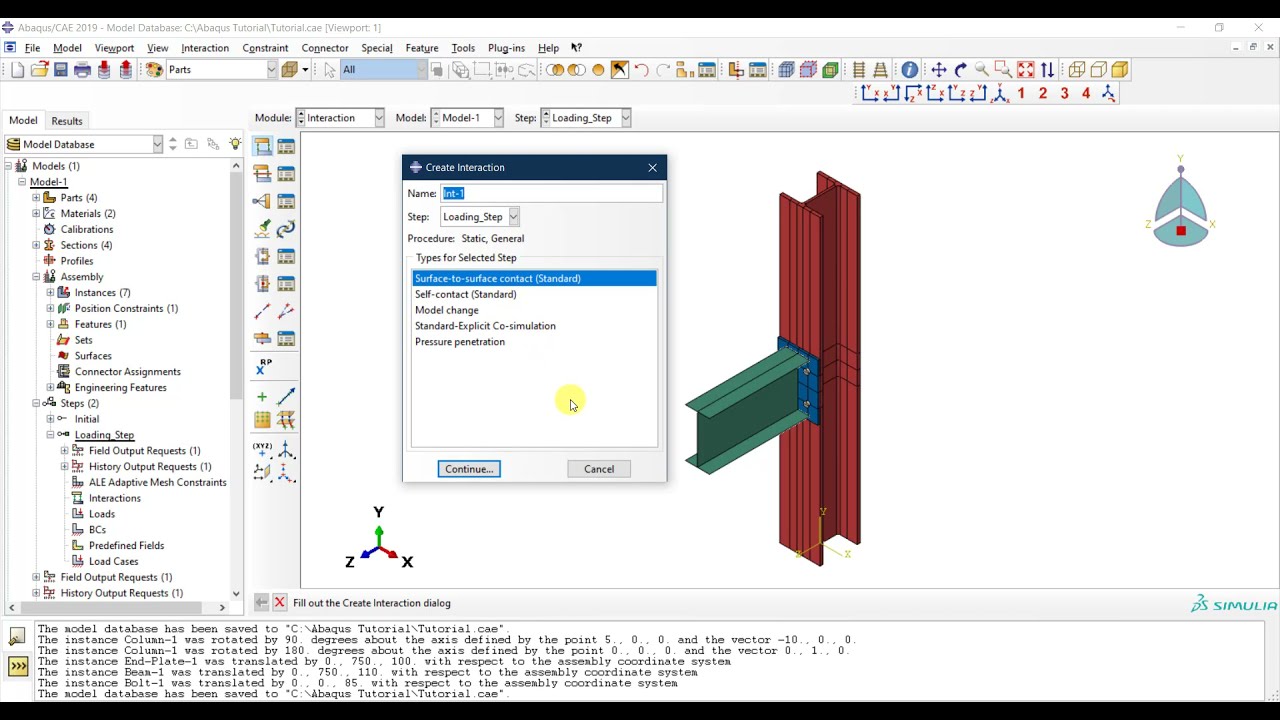Click the red X cancel procedure icon
The height and width of the screenshot is (720, 1280).
tap(280, 603)
